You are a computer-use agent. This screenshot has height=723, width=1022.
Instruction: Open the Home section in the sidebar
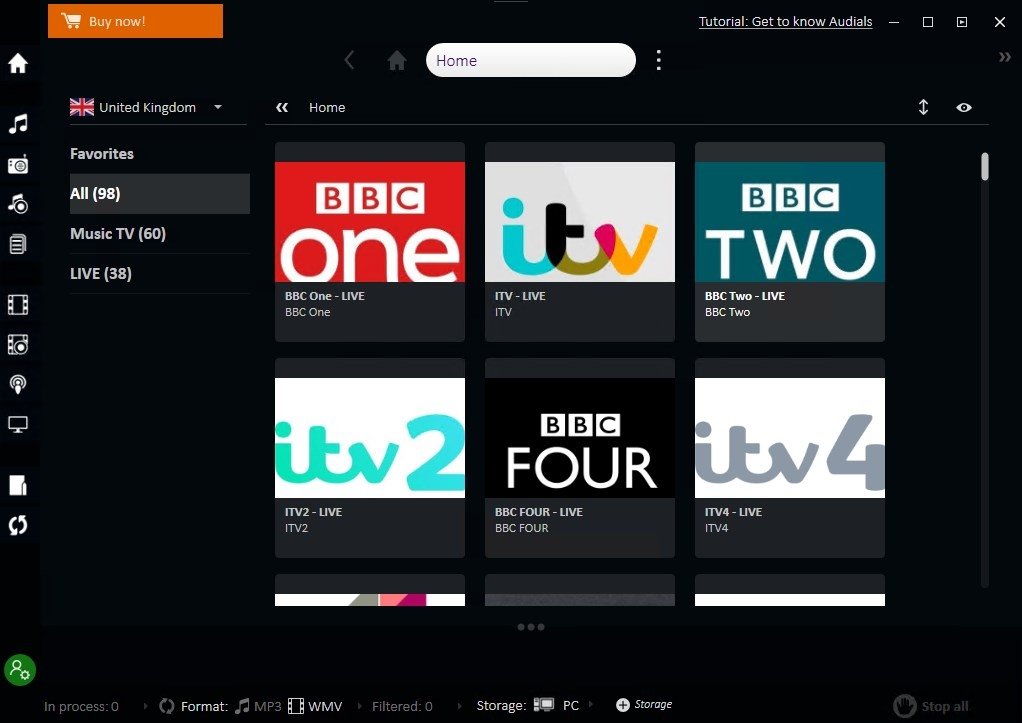click(x=18, y=63)
